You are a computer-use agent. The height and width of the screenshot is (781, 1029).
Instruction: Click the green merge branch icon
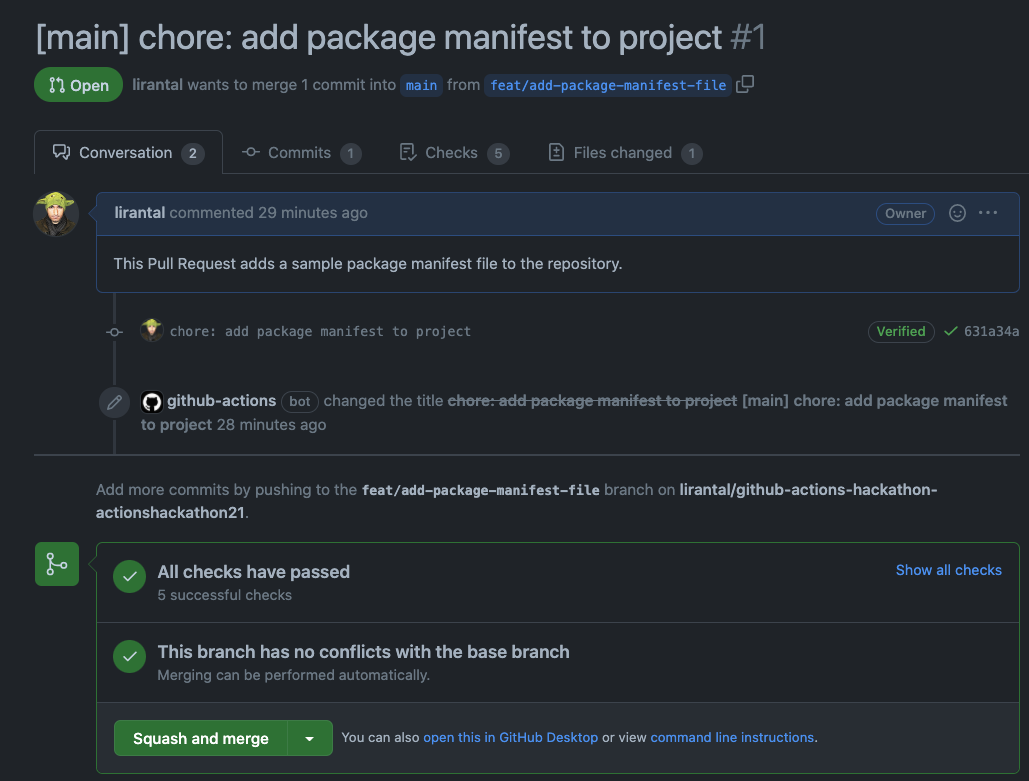click(57, 564)
